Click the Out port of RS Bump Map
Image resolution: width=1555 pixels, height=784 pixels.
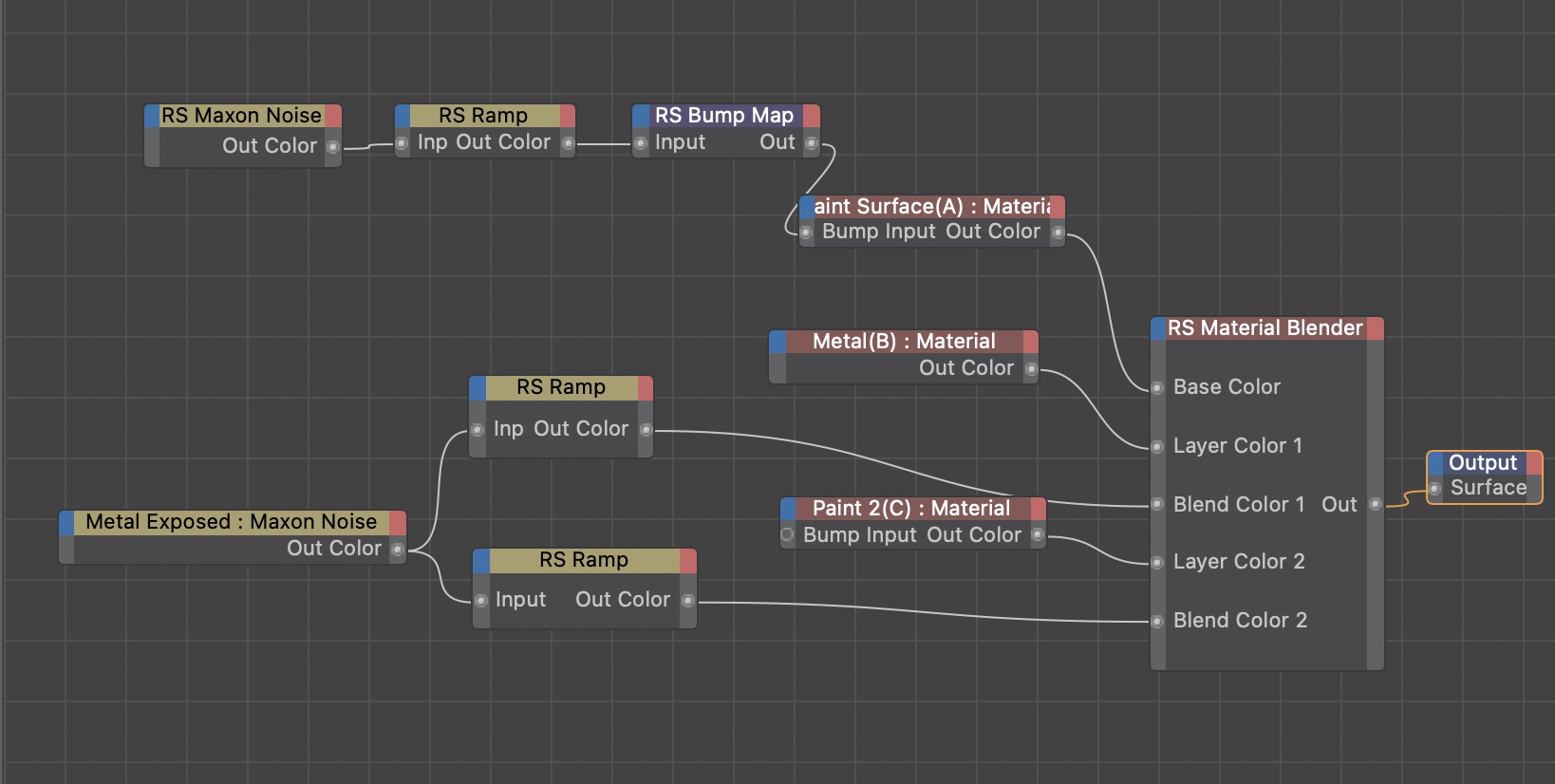(812, 143)
